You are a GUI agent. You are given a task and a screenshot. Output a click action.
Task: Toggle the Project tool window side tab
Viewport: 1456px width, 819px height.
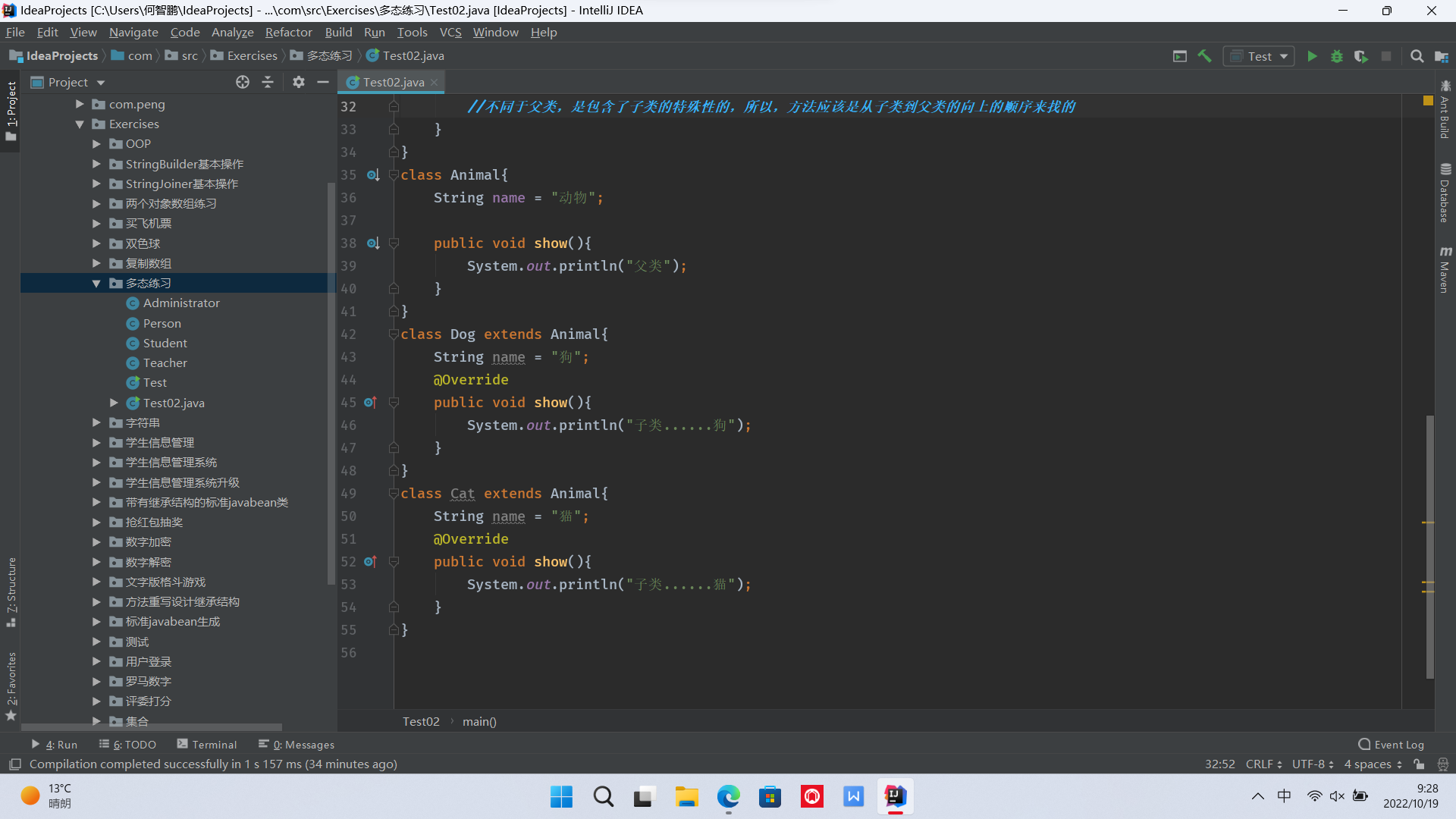coord(11,111)
